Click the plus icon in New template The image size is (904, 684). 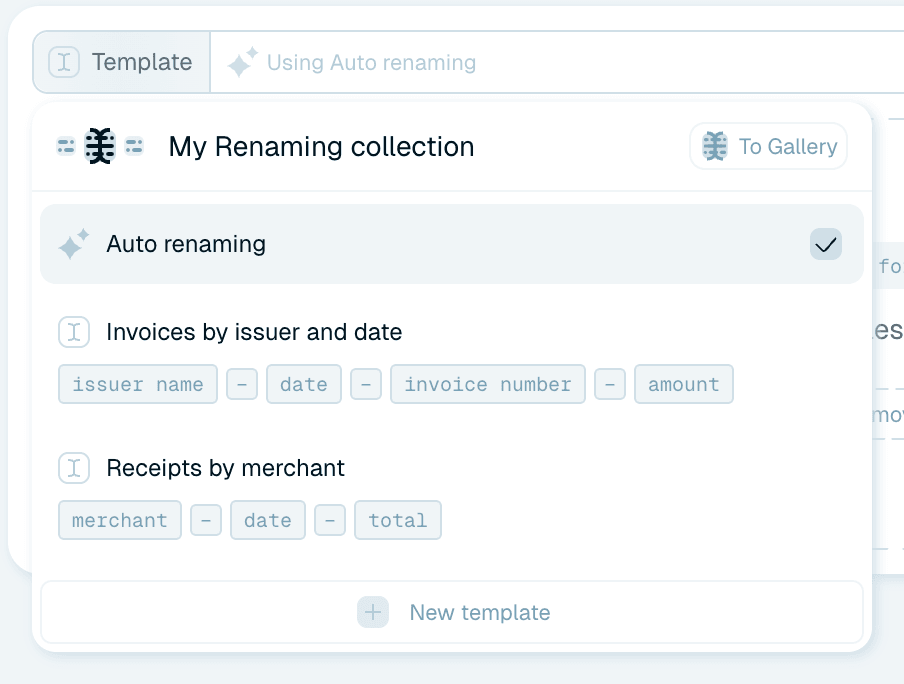point(373,612)
